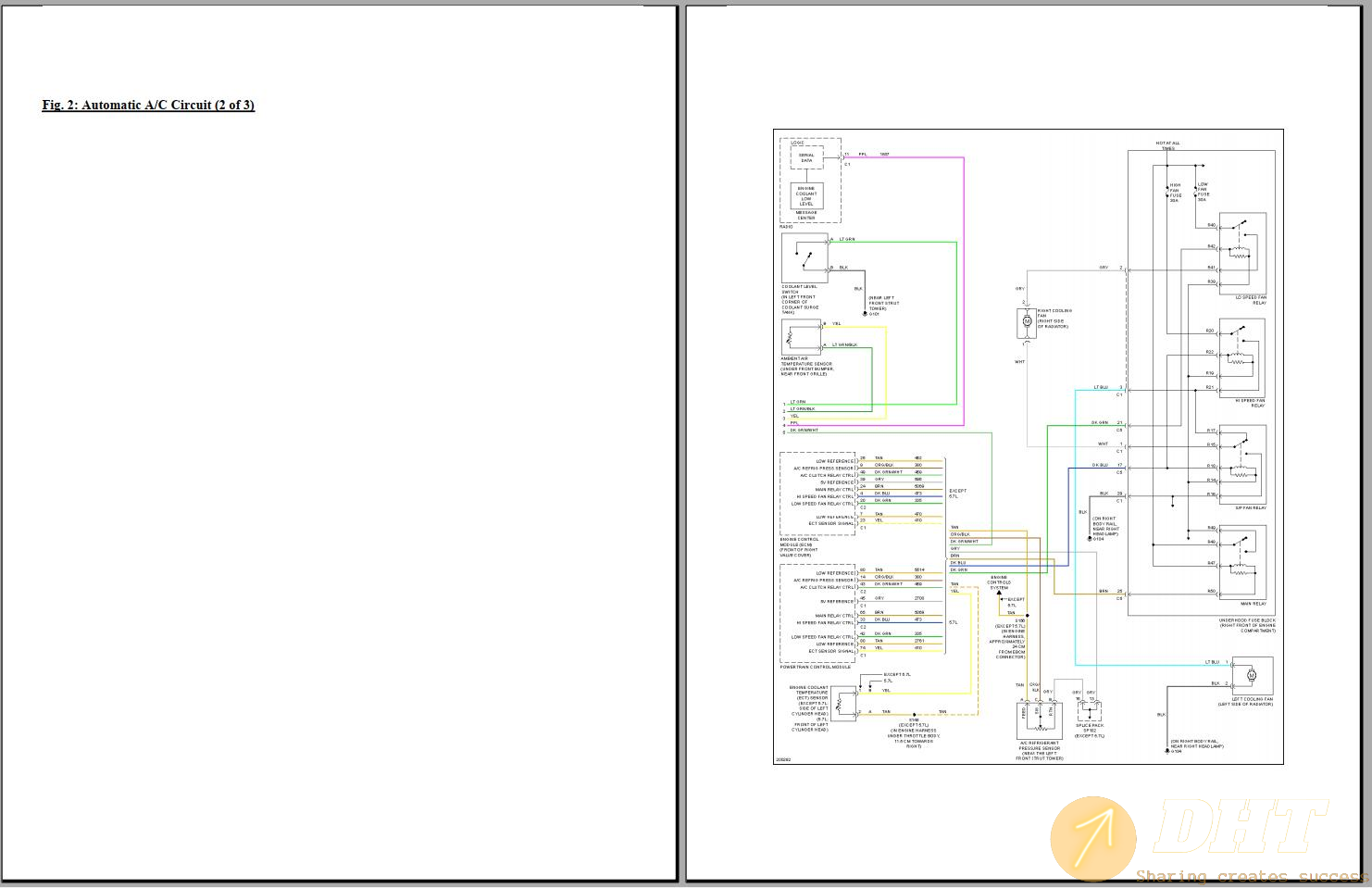Click the Engine Coolant Low Level box

[x=806, y=195]
